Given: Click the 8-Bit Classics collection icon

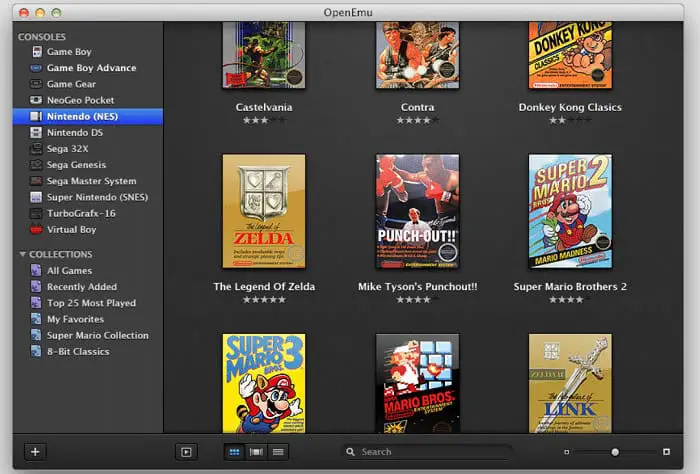Looking at the screenshot, I should [36, 351].
